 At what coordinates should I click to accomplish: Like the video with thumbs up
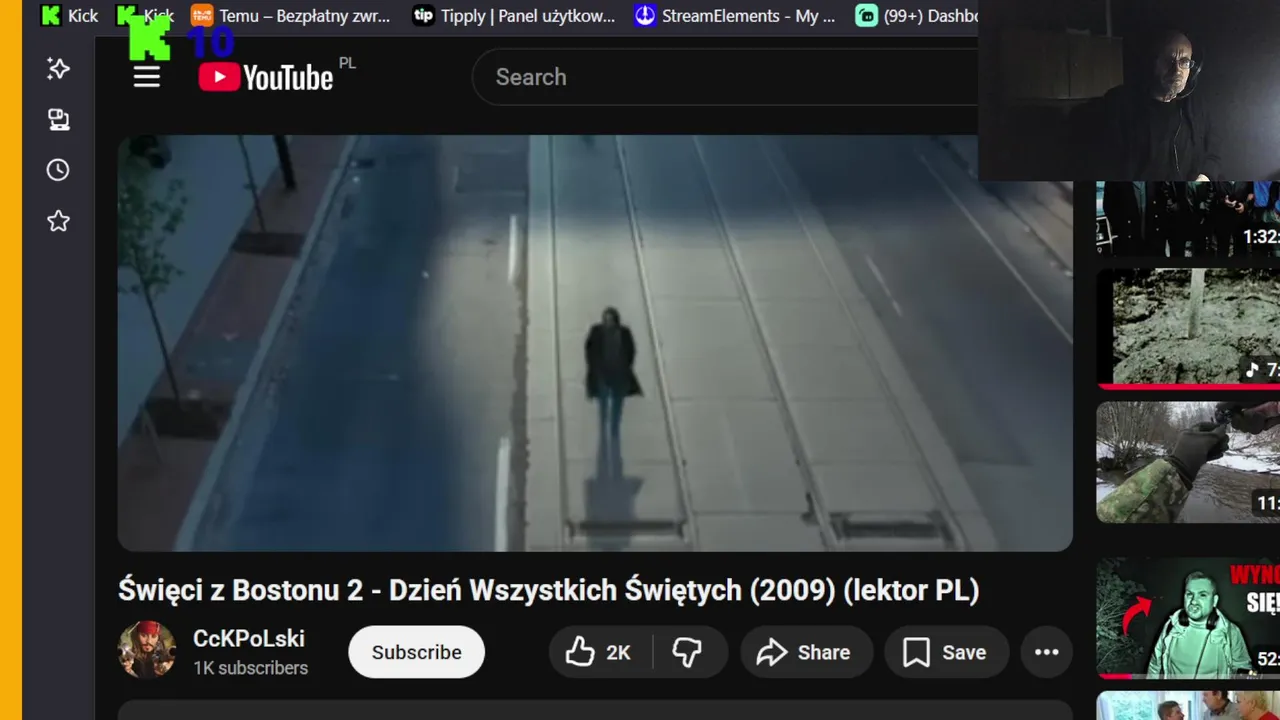pos(600,652)
